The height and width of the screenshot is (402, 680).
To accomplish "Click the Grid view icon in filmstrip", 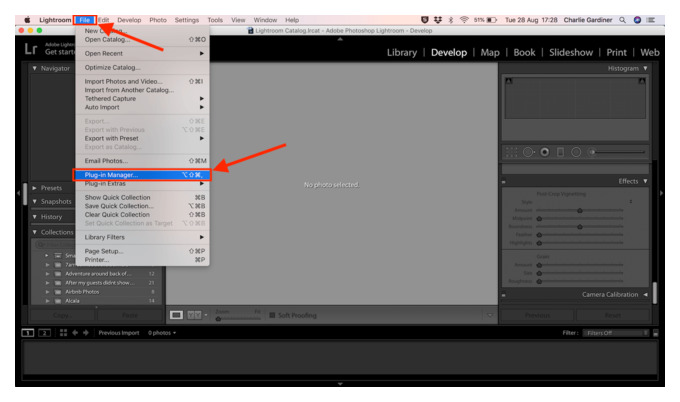I will (x=63, y=333).
